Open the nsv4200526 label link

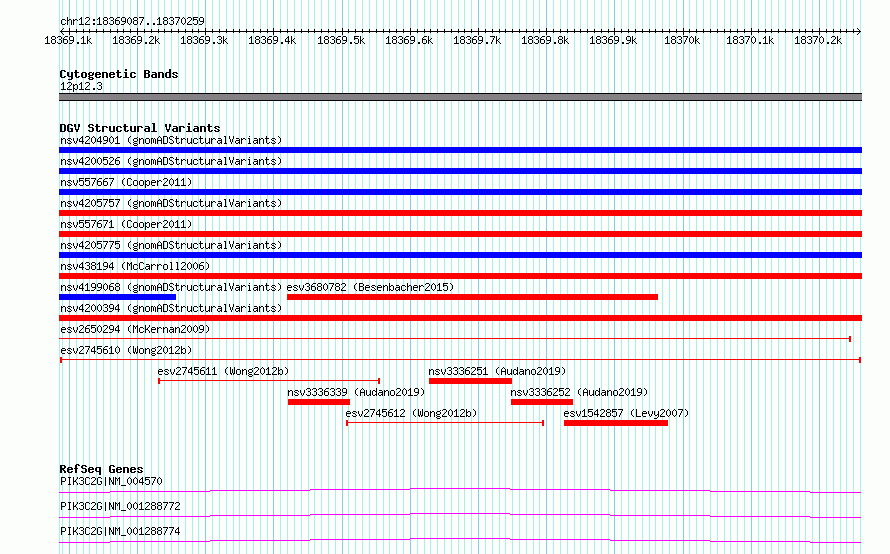171,162
